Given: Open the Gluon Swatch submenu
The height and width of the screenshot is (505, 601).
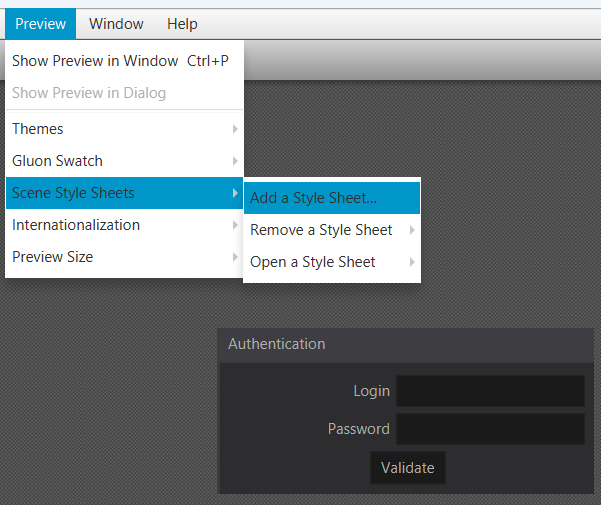Looking at the screenshot, I should (x=125, y=161).
